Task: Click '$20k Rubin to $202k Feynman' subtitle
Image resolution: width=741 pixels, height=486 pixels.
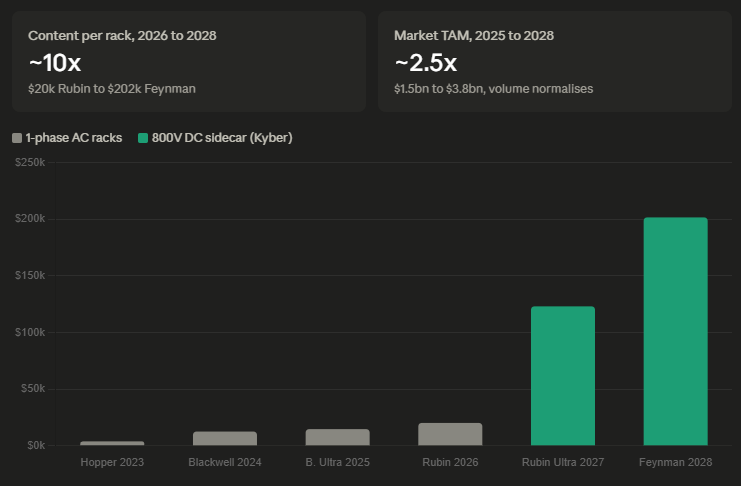Action: (112, 89)
